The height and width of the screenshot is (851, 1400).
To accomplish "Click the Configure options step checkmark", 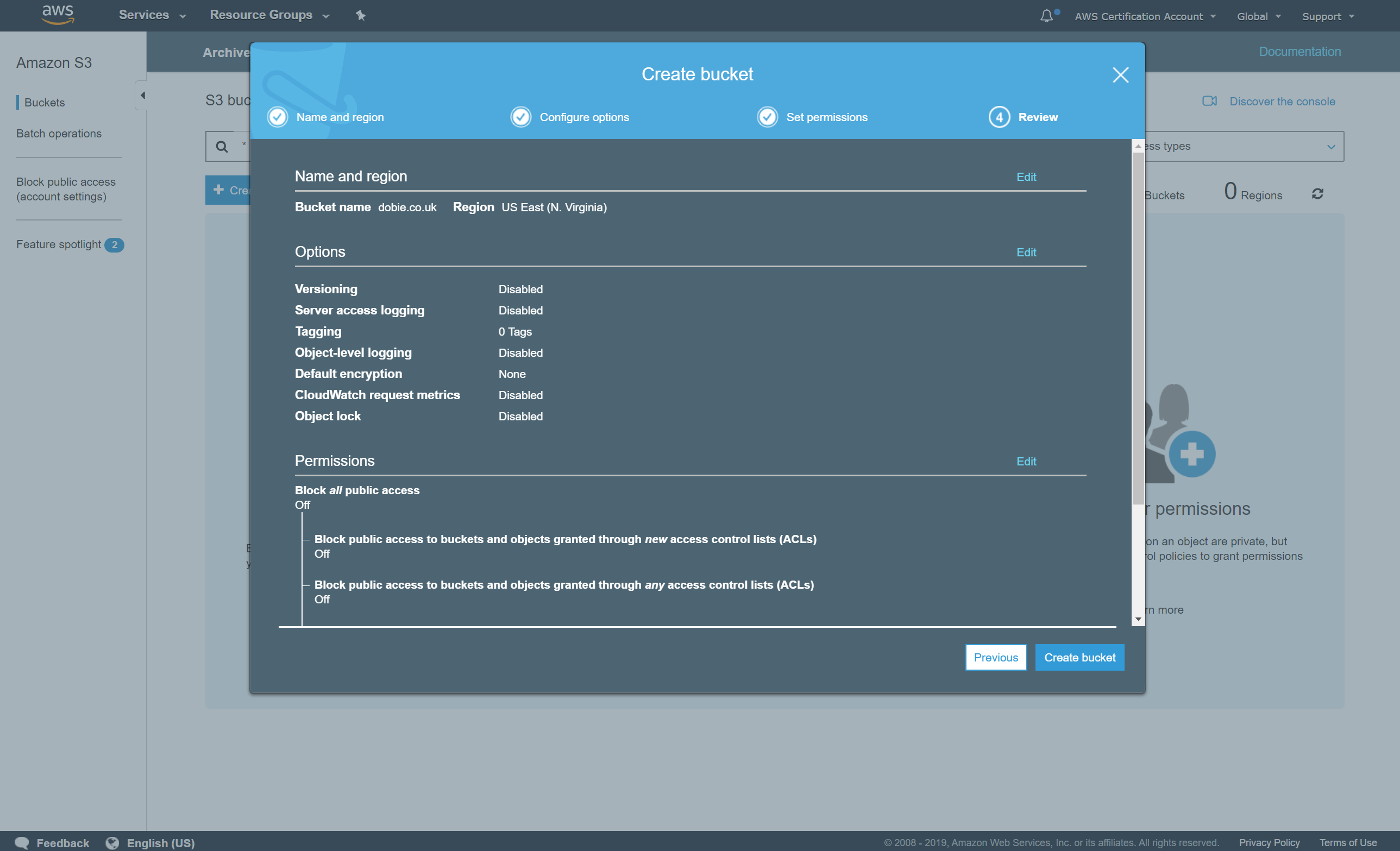I will (x=521, y=117).
